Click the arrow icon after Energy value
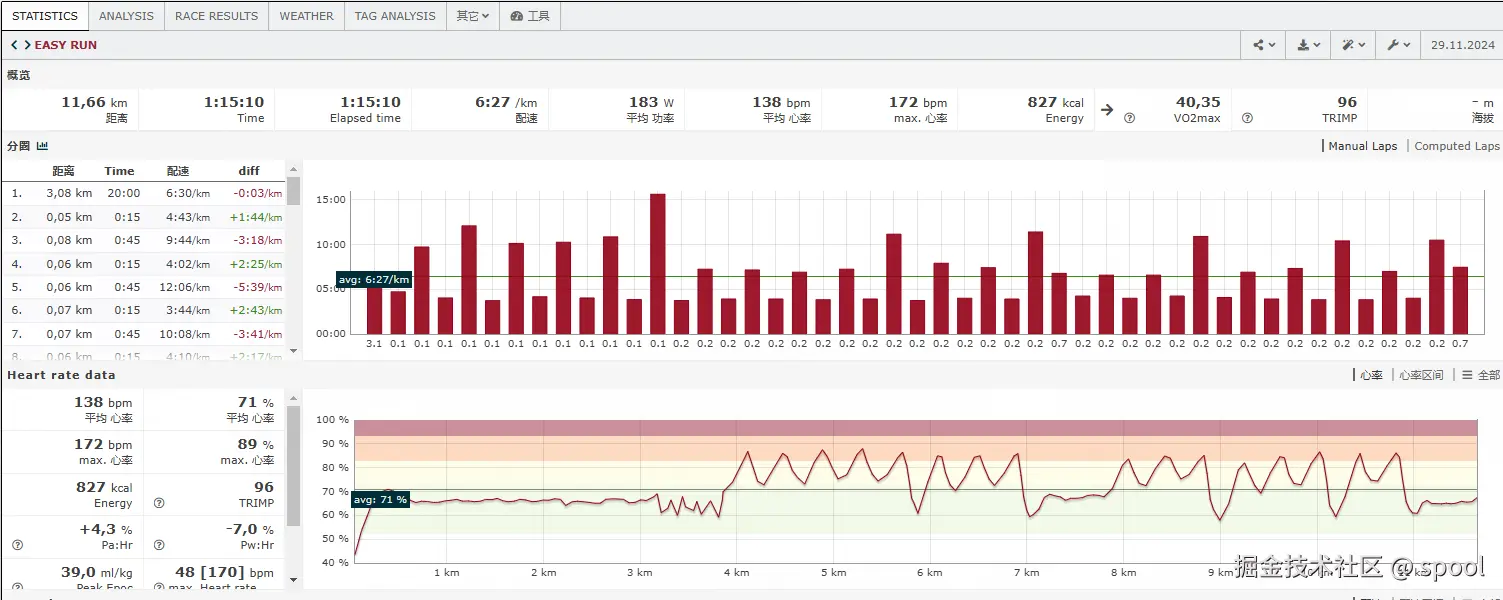Image resolution: width=1503 pixels, height=600 pixels. coord(1107,110)
